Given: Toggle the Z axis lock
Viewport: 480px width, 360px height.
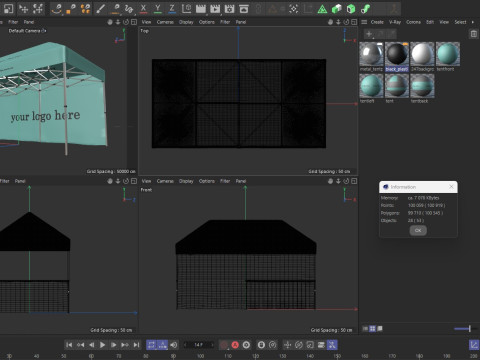Looking at the screenshot, I should 172,9.
